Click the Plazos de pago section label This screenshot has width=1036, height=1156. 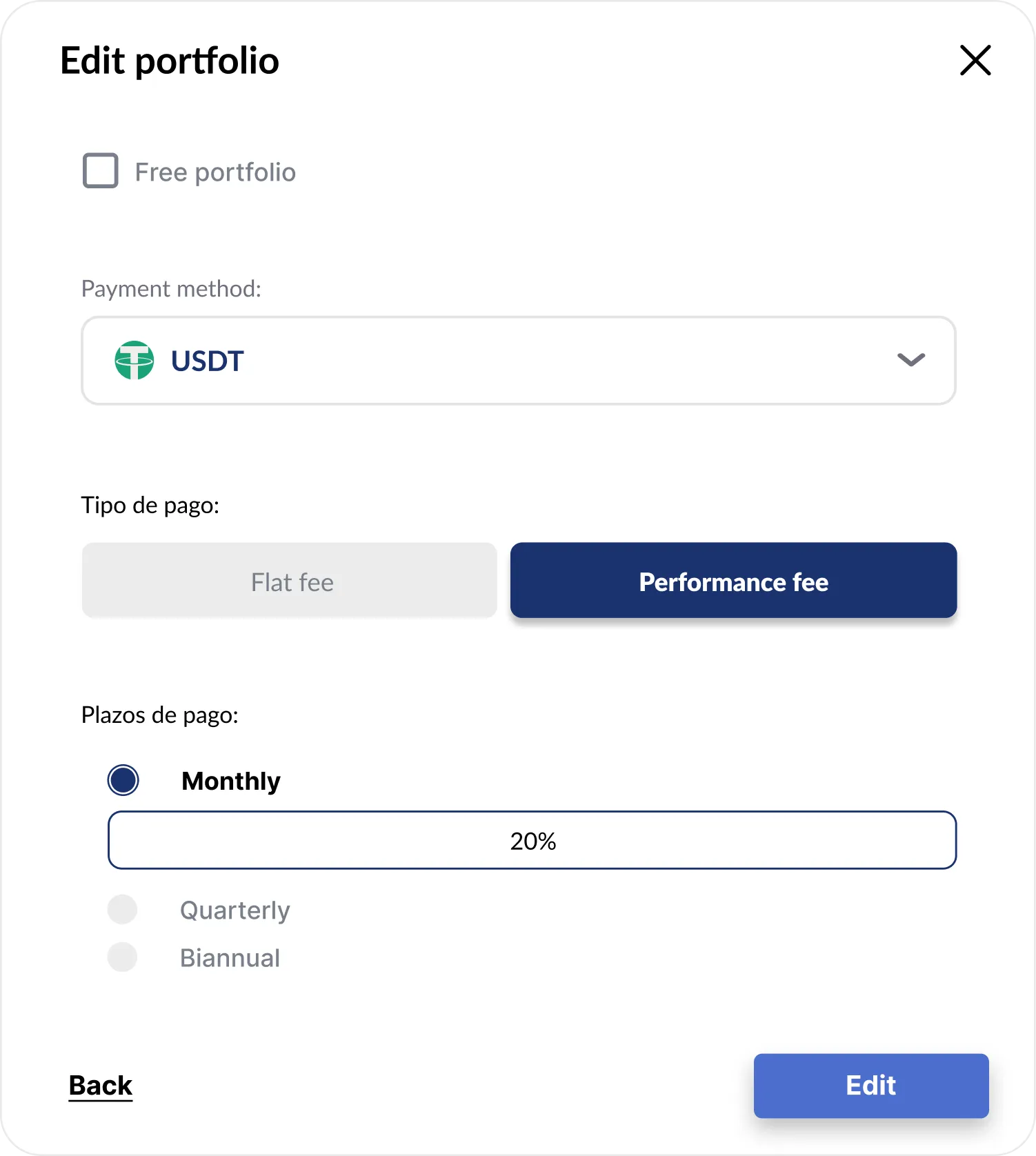[160, 715]
